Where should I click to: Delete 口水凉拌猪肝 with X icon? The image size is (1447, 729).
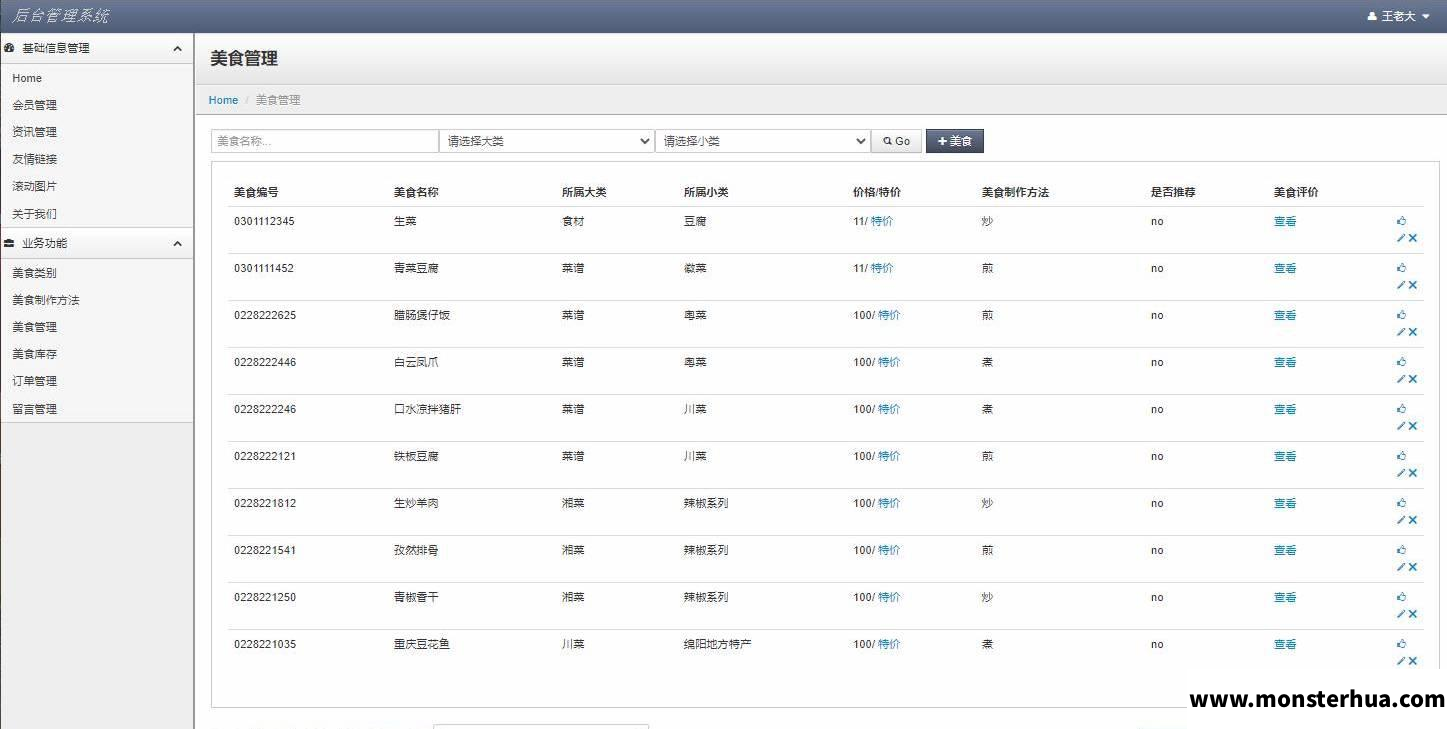click(x=1413, y=426)
